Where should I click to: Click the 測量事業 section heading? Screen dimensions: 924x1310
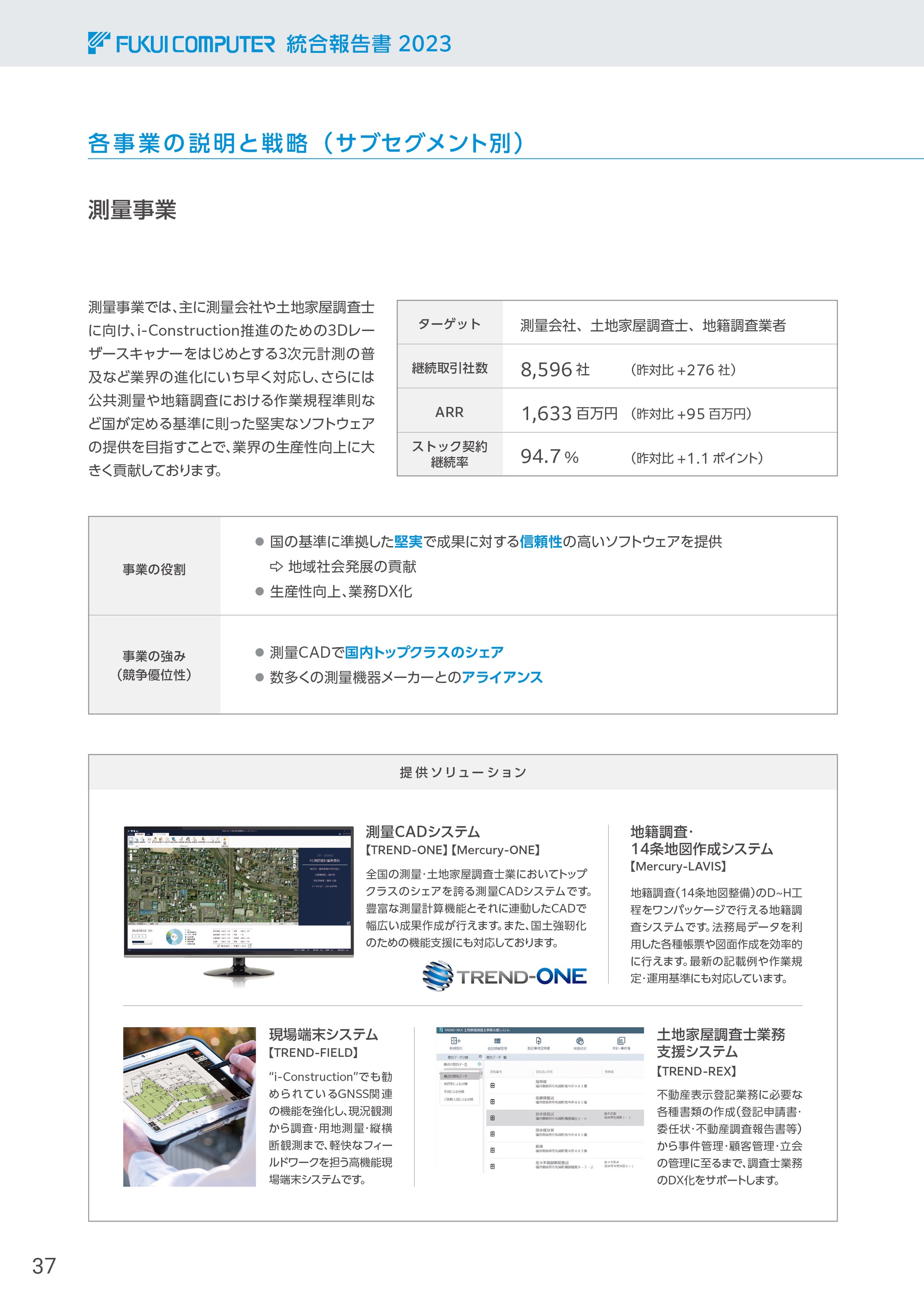[x=132, y=210]
